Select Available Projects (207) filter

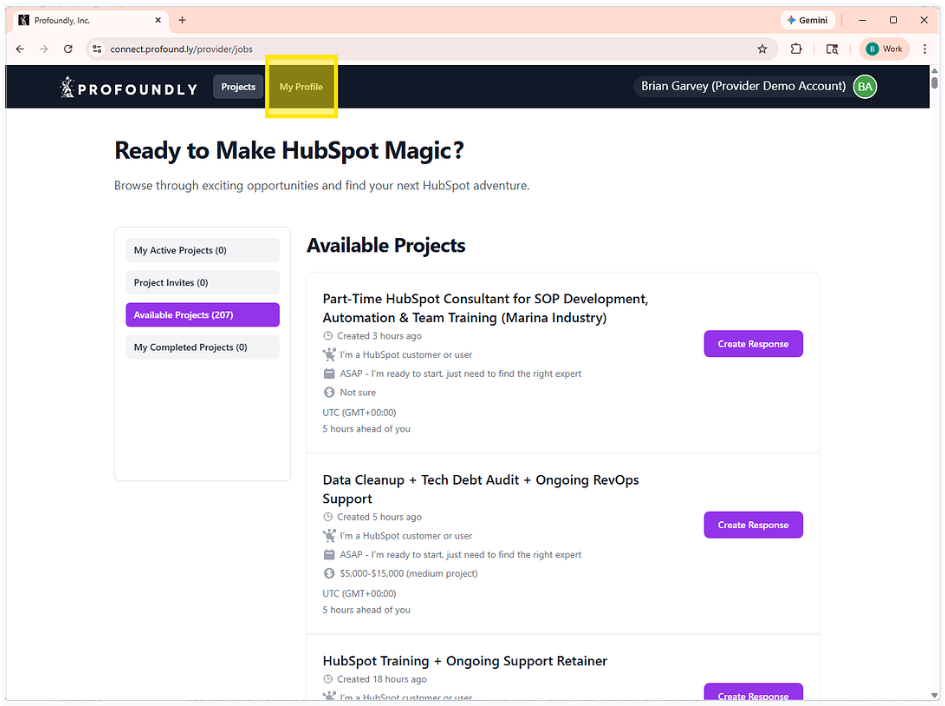(202, 315)
